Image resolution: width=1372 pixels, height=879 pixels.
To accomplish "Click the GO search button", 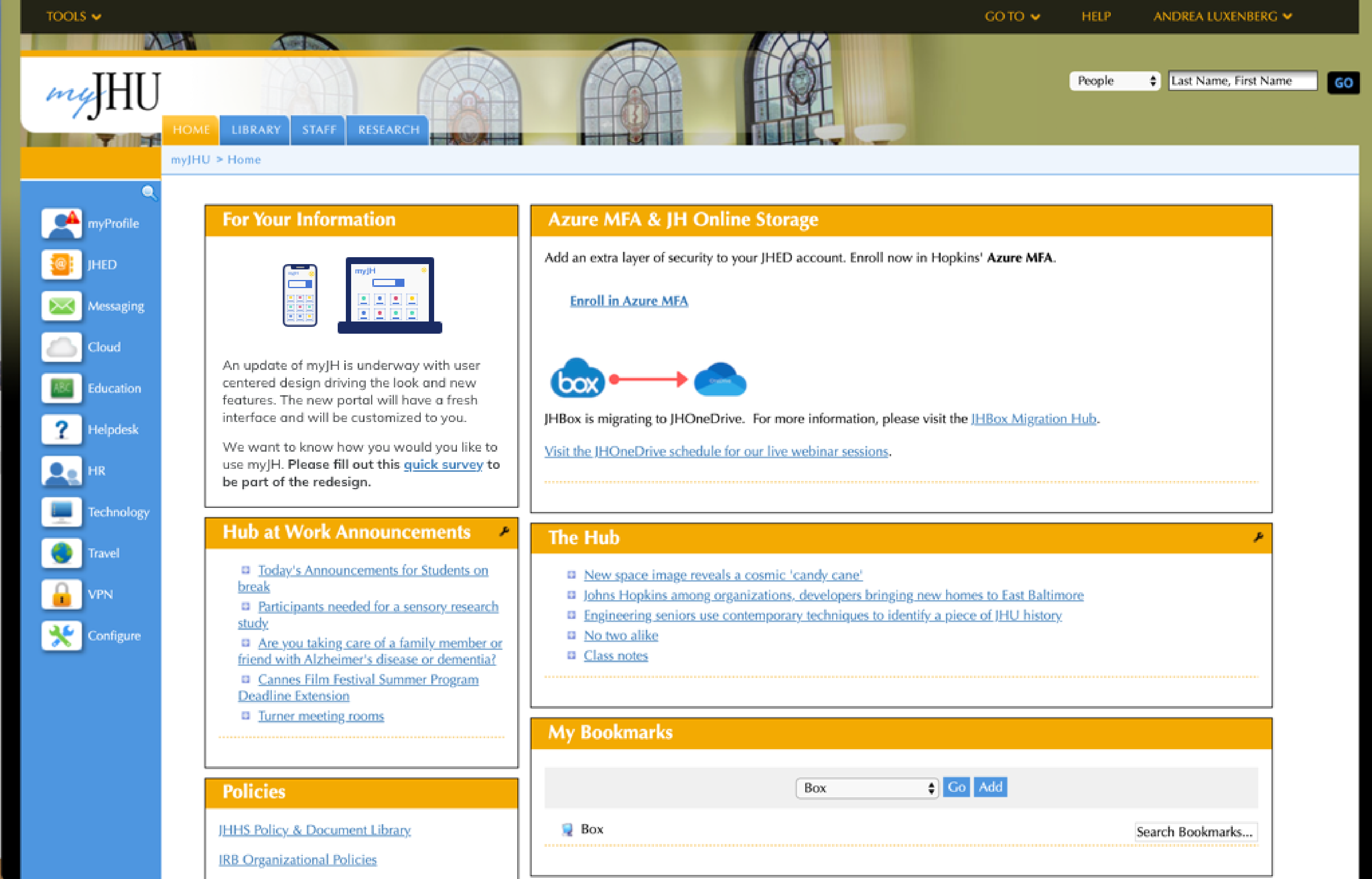I will click(1343, 82).
